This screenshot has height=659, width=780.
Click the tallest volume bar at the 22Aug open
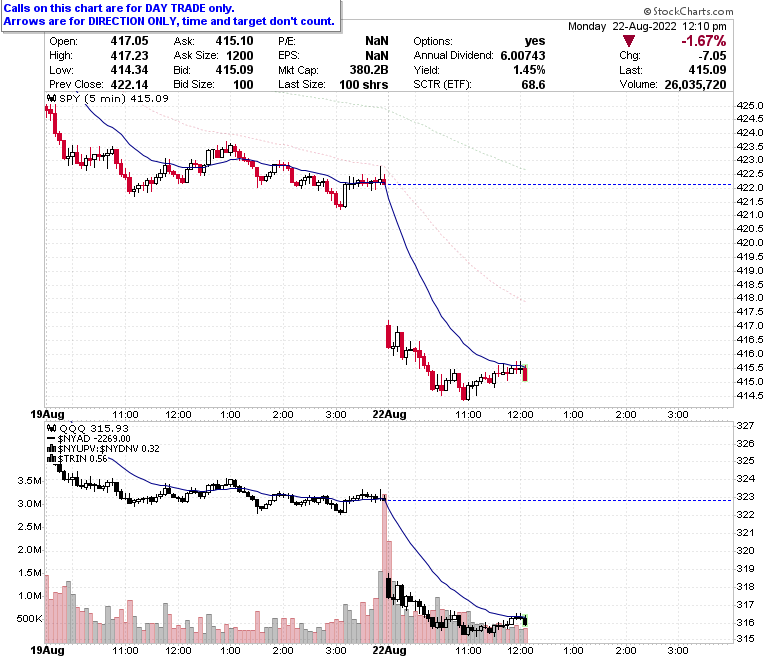[x=384, y=569]
